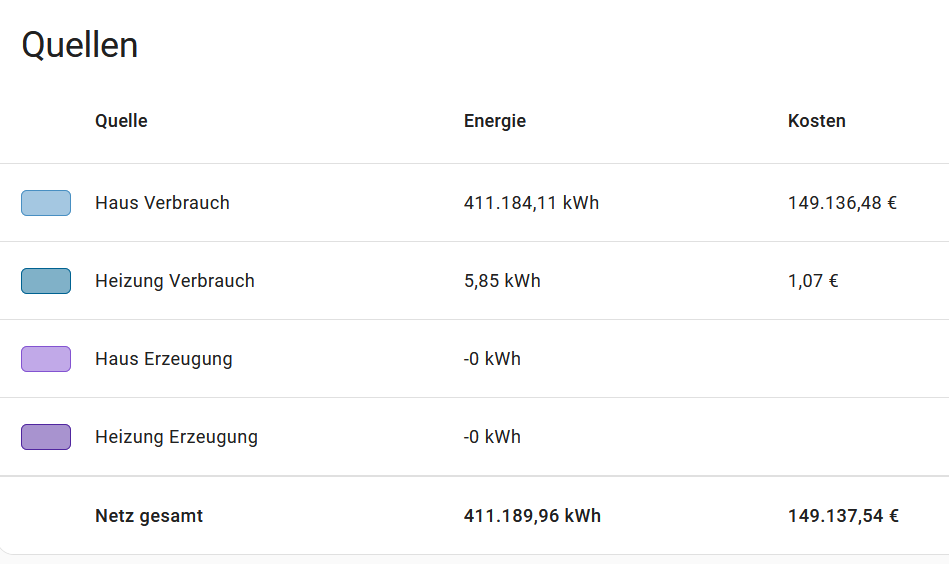949x564 pixels.
Task: Click Heizung Erzeugung's -0 kWh value
Action: click(492, 437)
